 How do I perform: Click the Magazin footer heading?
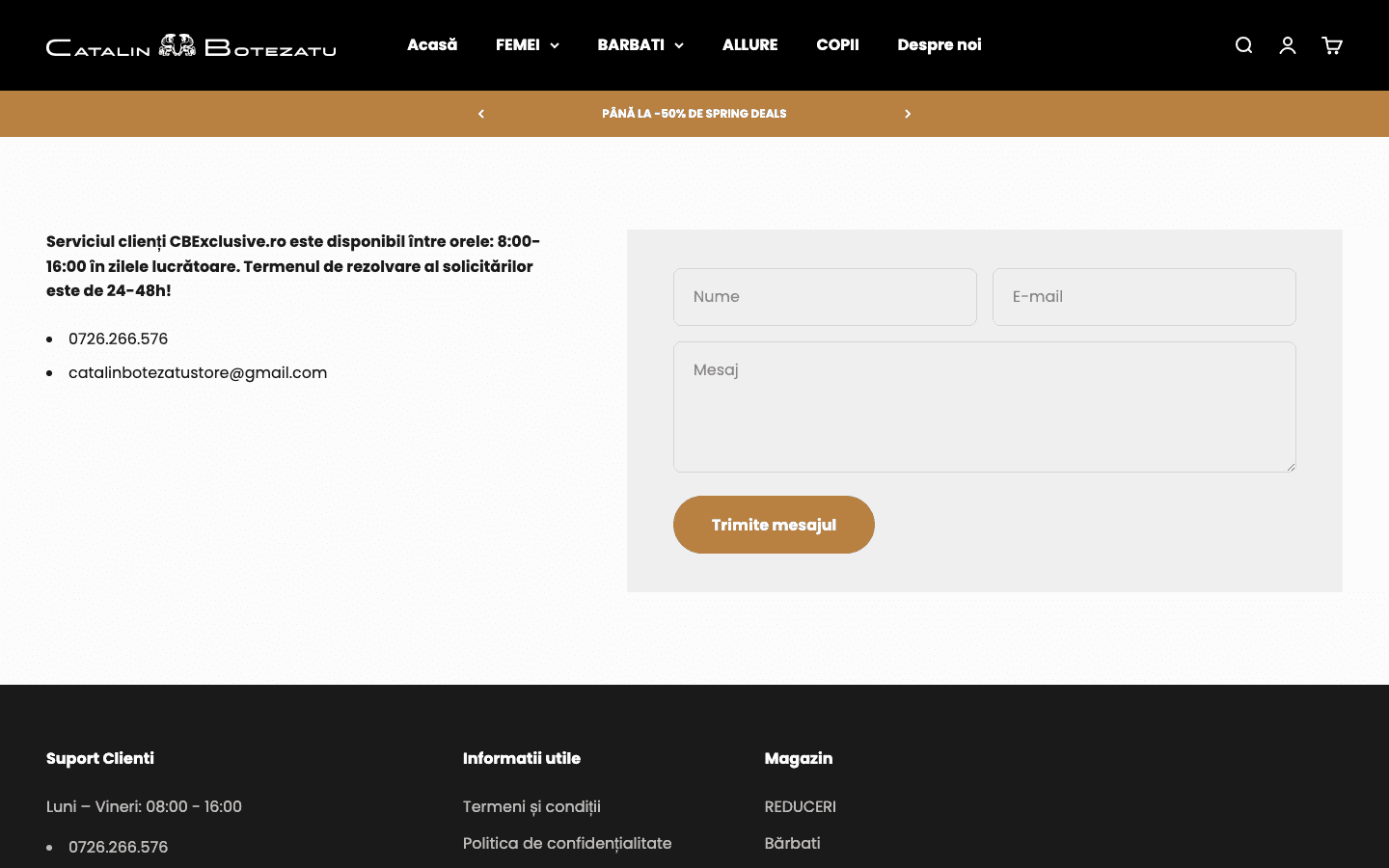(x=799, y=758)
